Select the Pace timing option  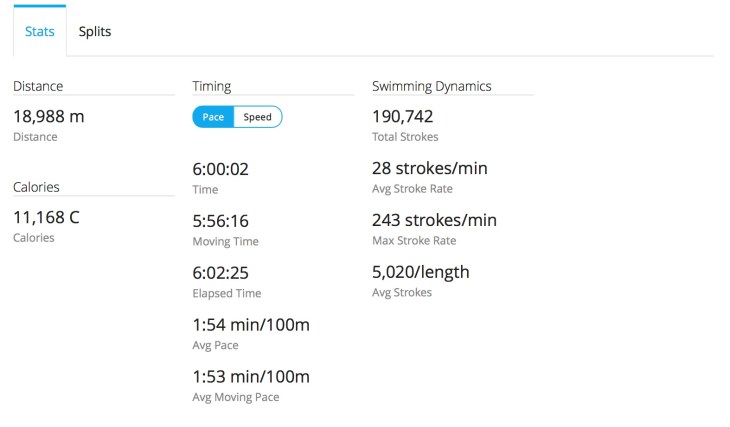coord(213,117)
